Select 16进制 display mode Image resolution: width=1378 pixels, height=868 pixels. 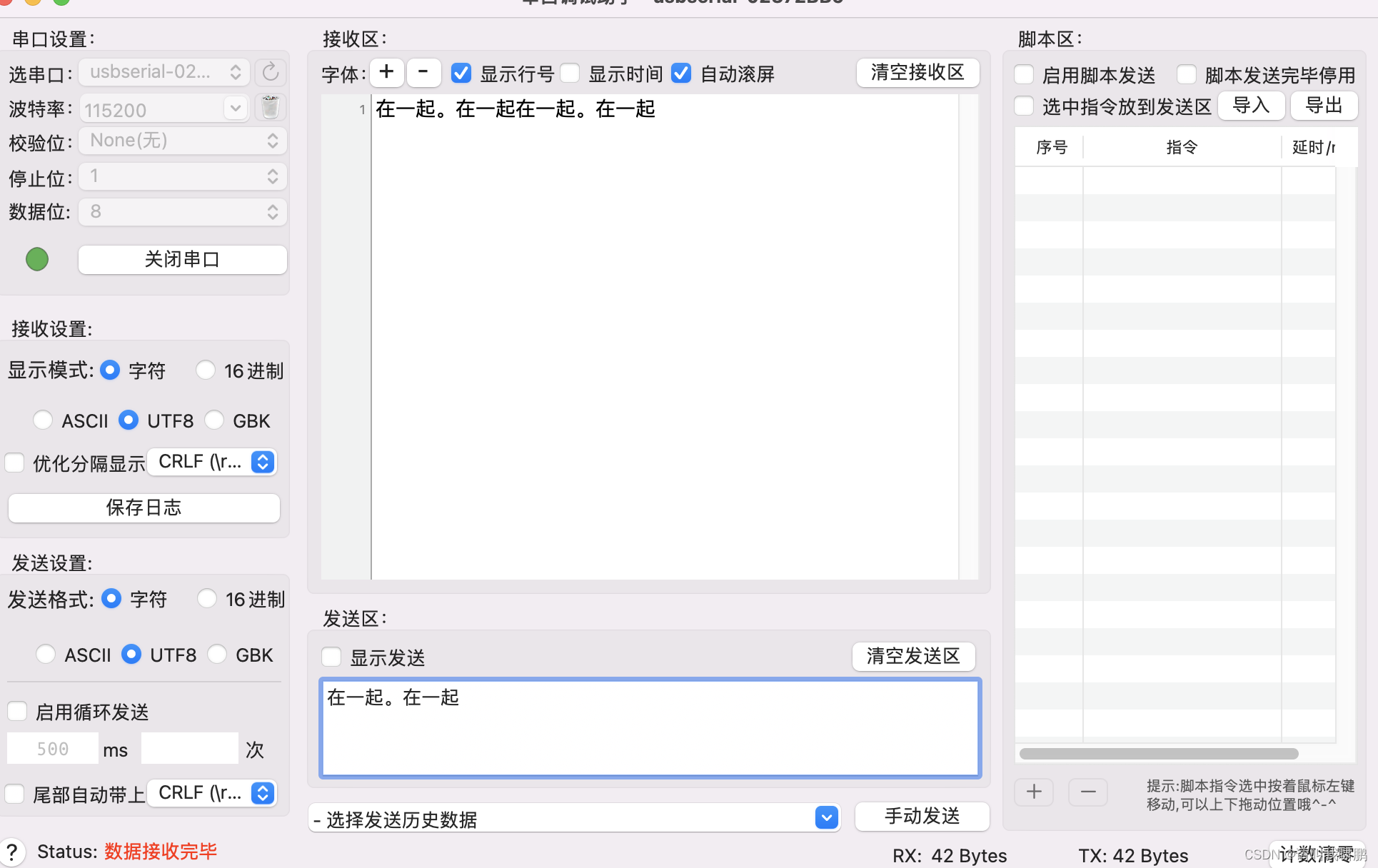pos(206,370)
